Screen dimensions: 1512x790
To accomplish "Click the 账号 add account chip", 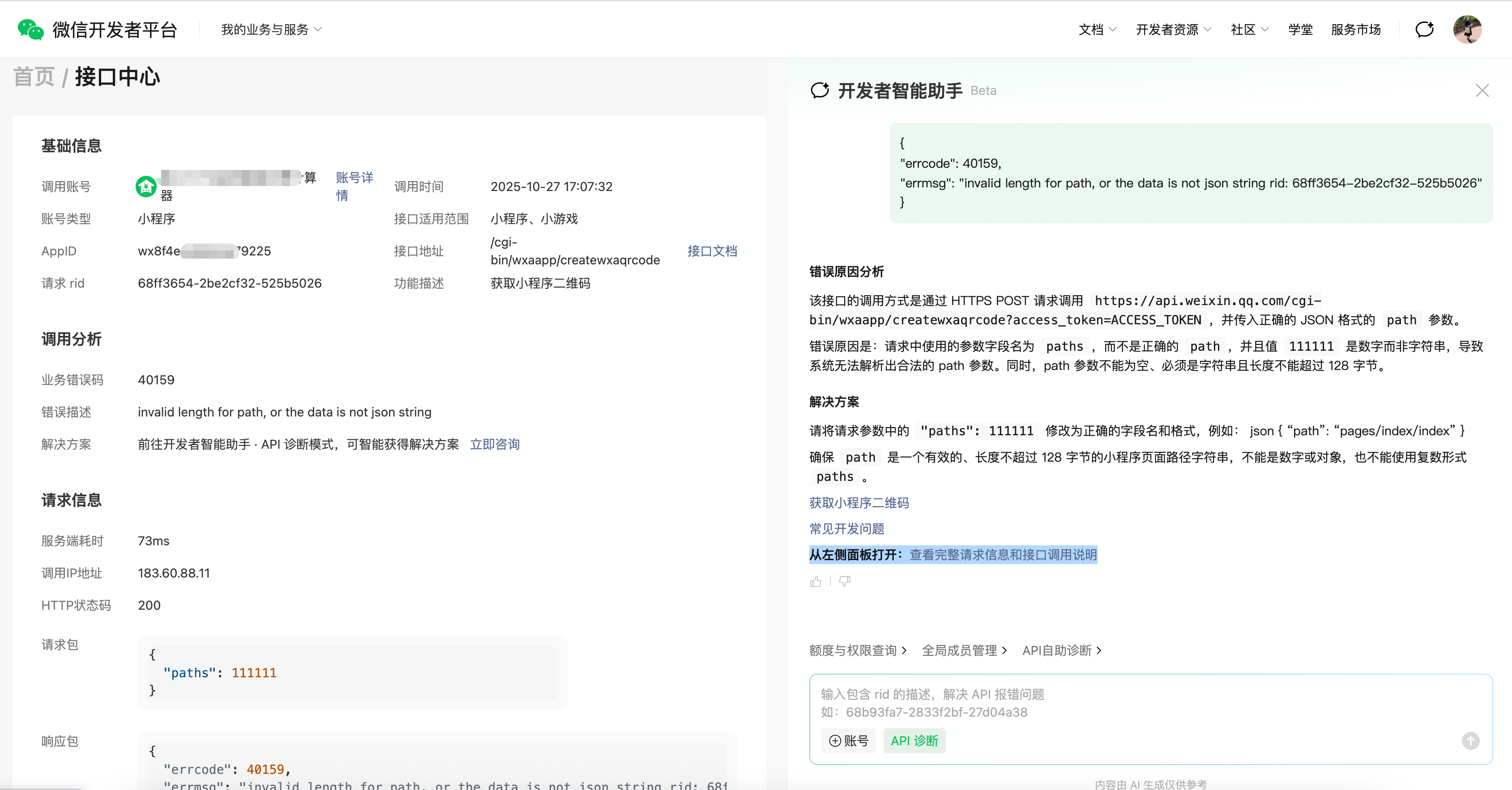I will tap(848, 741).
